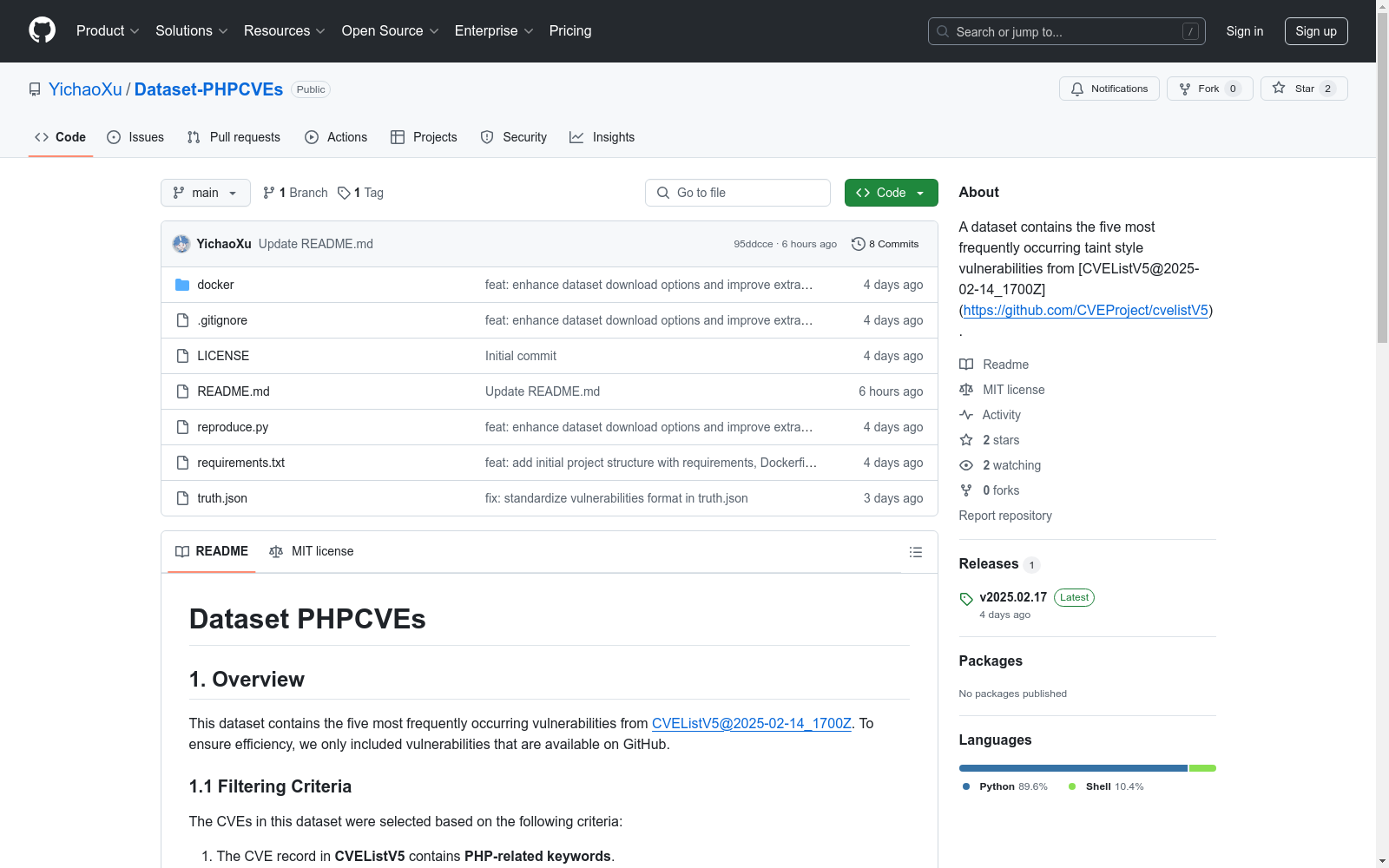Open the 95ddcce commit hash link
The image size is (1389, 868).
pos(754,244)
